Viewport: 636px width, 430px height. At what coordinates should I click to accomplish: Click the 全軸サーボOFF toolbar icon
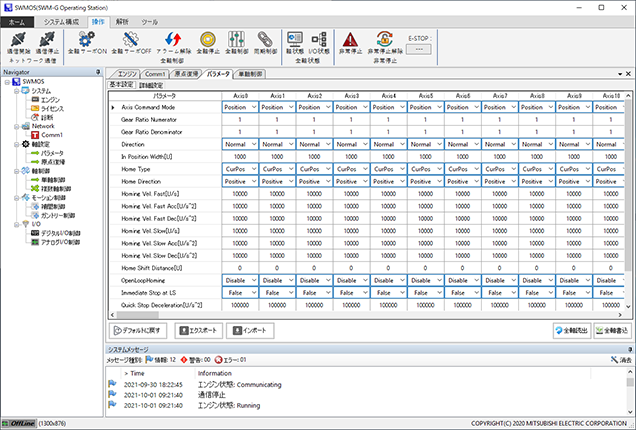pyautogui.click(x=130, y=40)
